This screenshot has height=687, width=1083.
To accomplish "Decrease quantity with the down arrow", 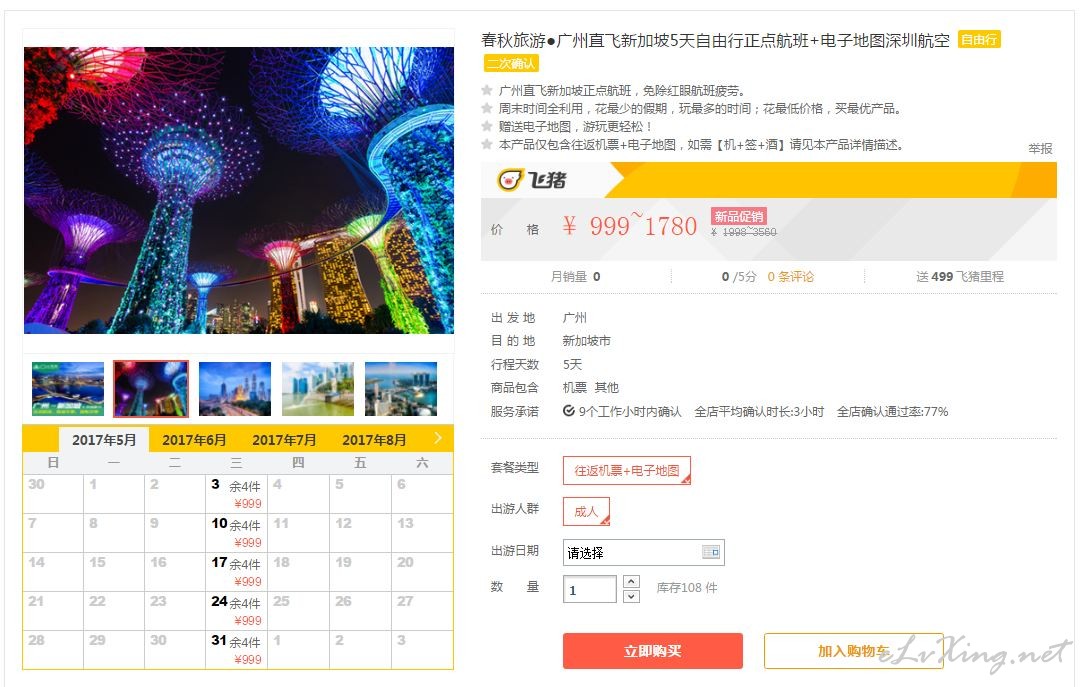I will coord(631,596).
